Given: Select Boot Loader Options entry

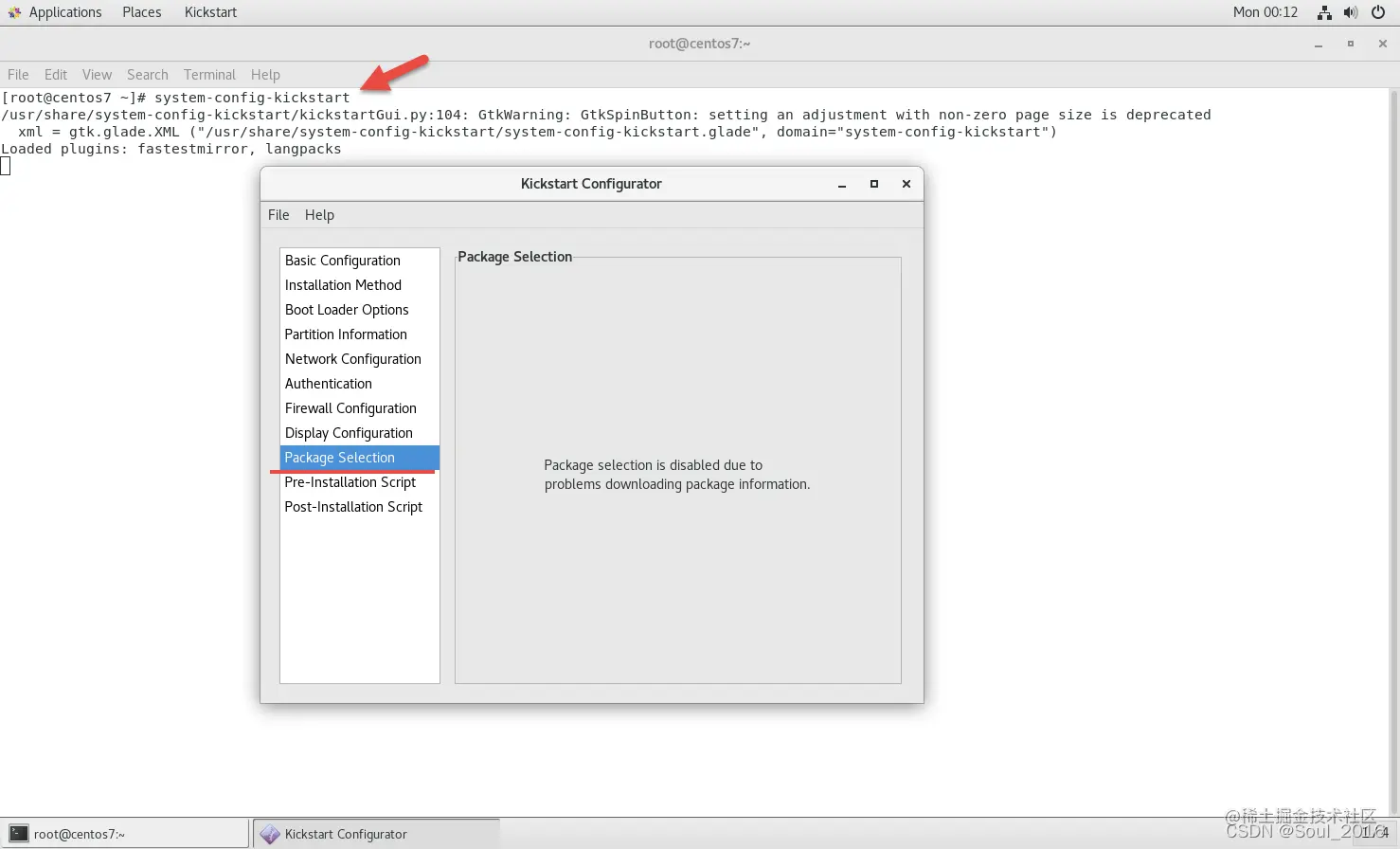Looking at the screenshot, I should (360, 310).
